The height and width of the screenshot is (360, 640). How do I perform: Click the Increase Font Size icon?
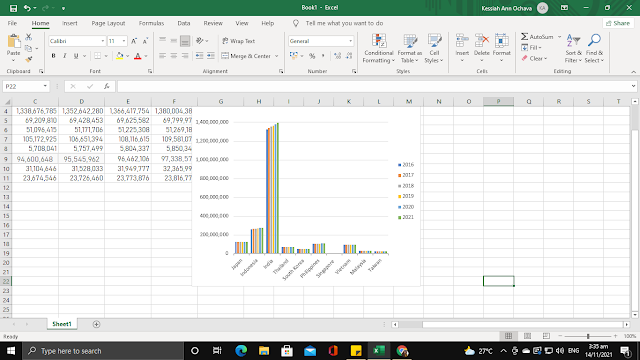(x=134, y=41)
